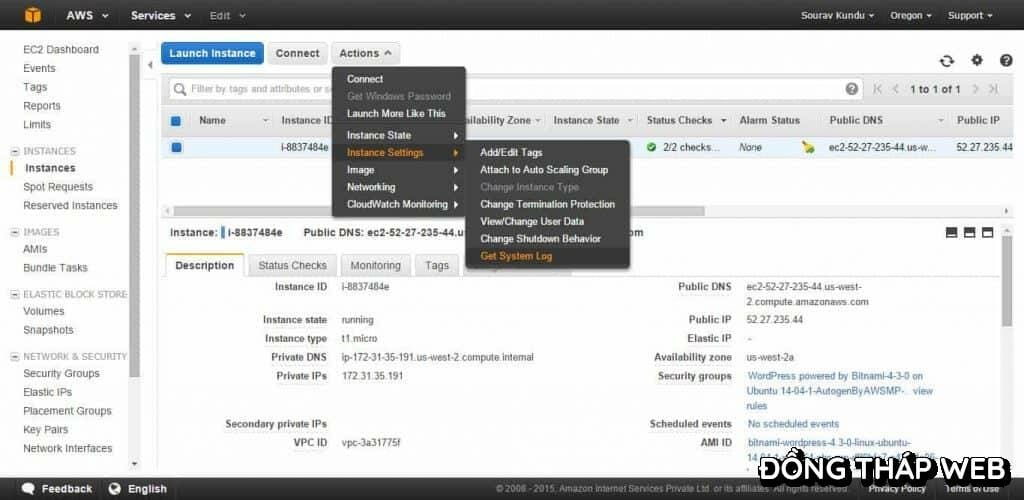The image size is (1024, 500).
Task: Collapse the IMAGES sidebar section
Action: coord(15,232)
